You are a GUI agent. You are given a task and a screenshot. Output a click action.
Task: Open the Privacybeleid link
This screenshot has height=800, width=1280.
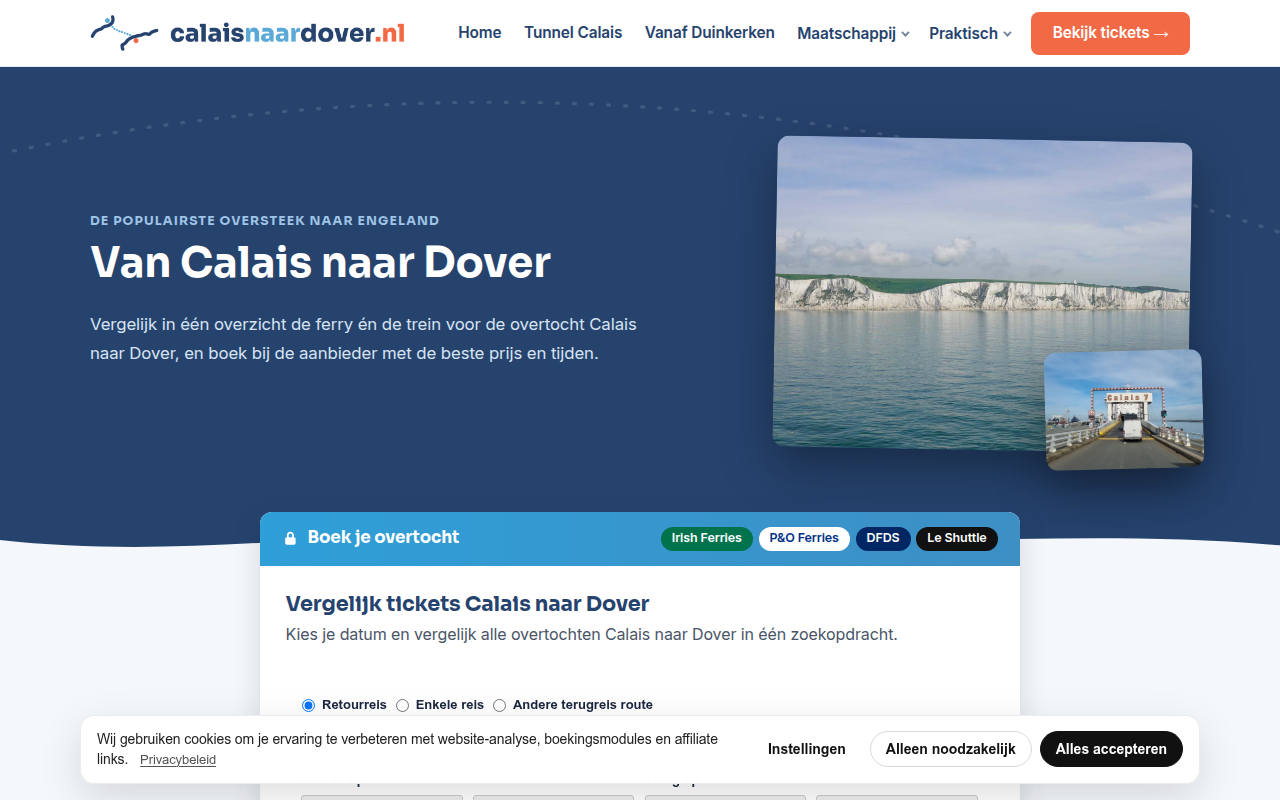click(178, 760)
